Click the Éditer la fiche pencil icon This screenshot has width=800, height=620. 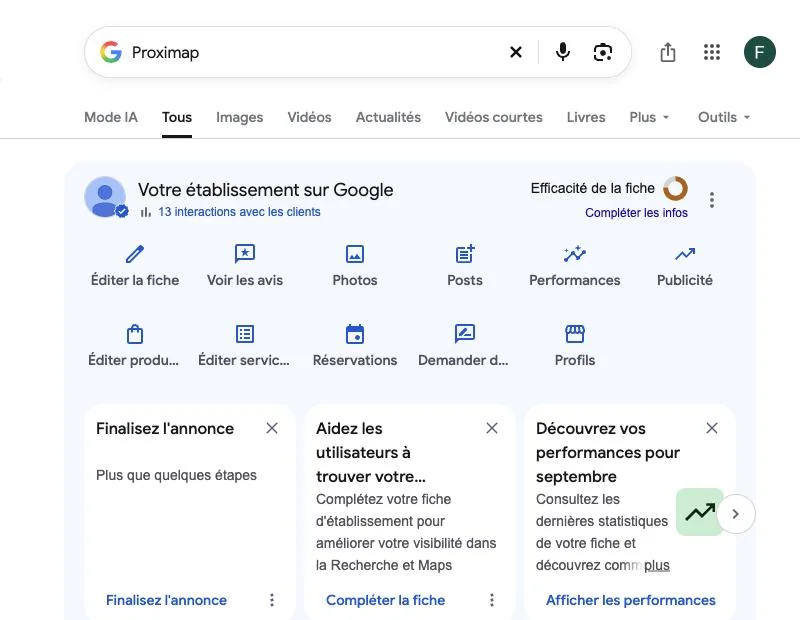pos(135,254)
